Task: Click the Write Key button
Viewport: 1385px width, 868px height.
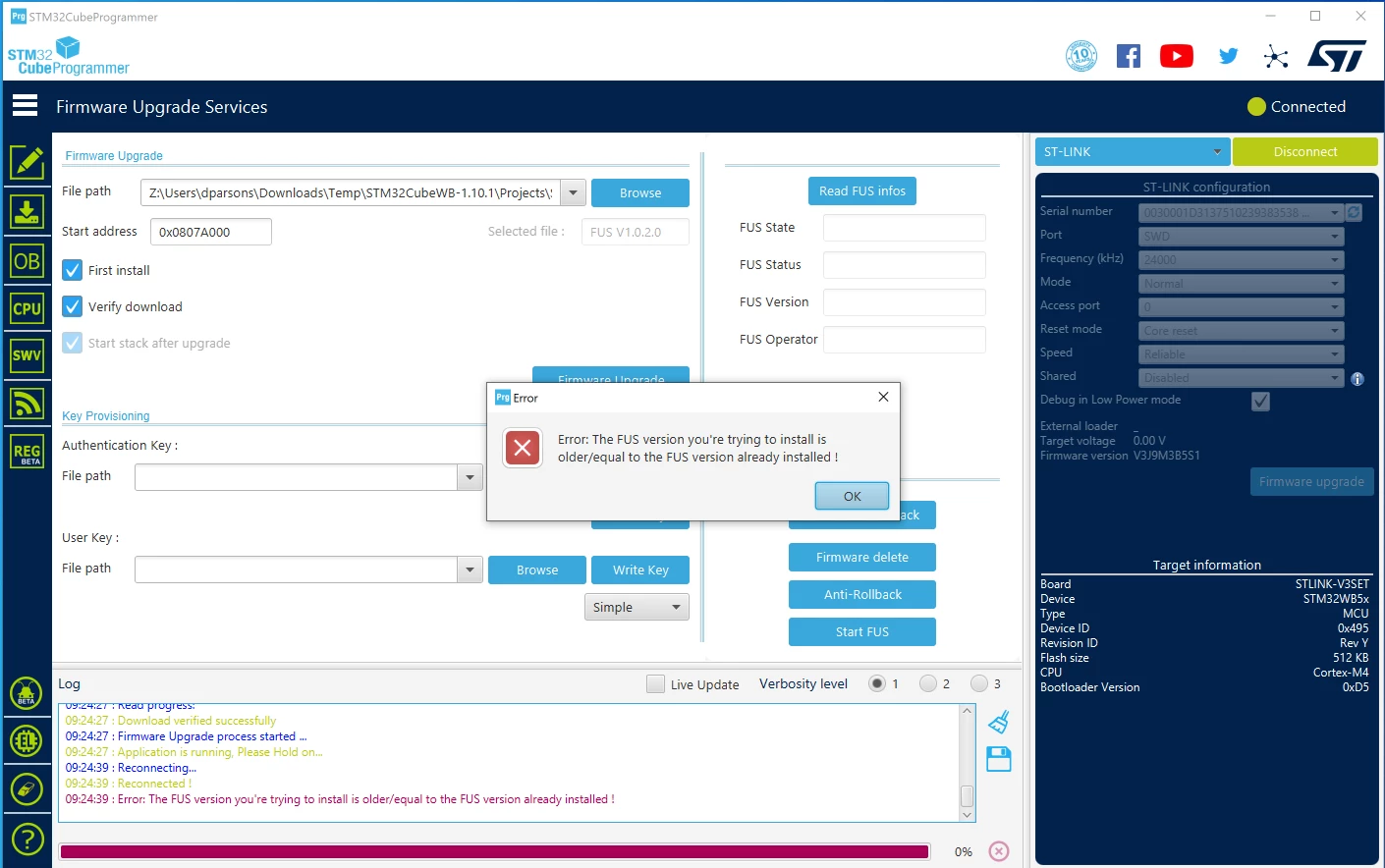Action: 640,570
